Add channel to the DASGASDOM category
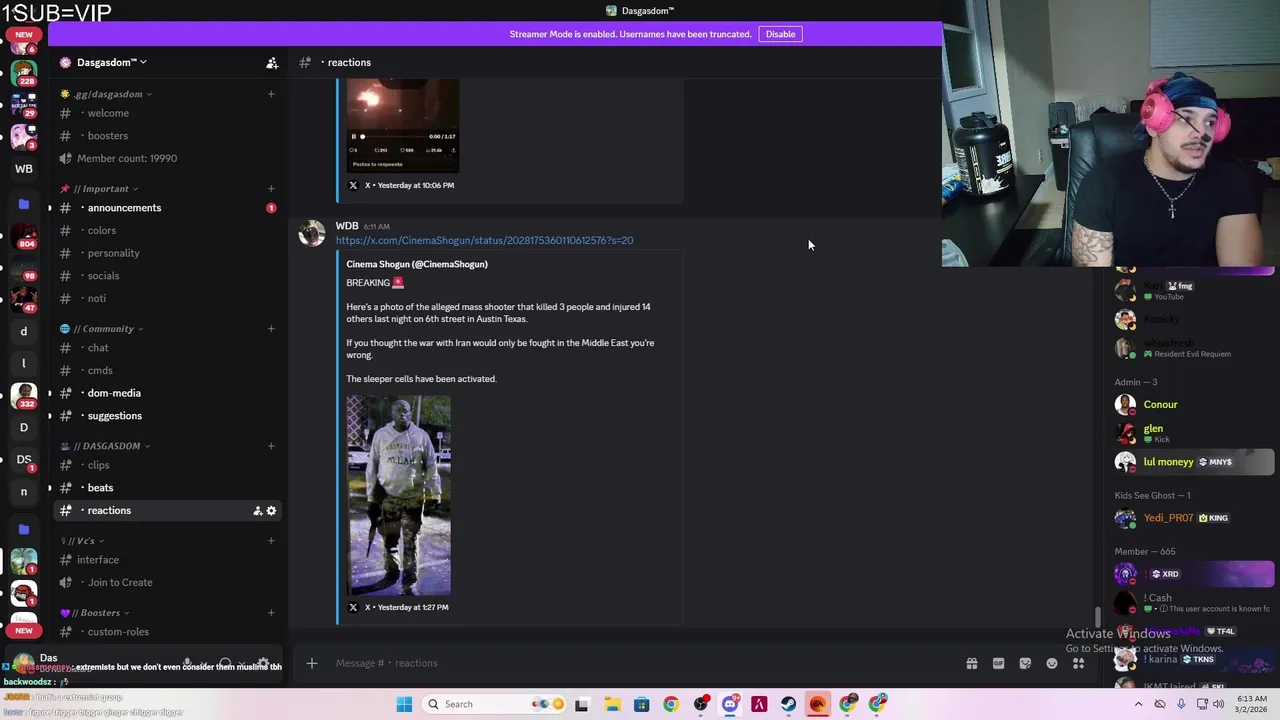The width and height of the screenshot is (1280, 720). (271, 446)
